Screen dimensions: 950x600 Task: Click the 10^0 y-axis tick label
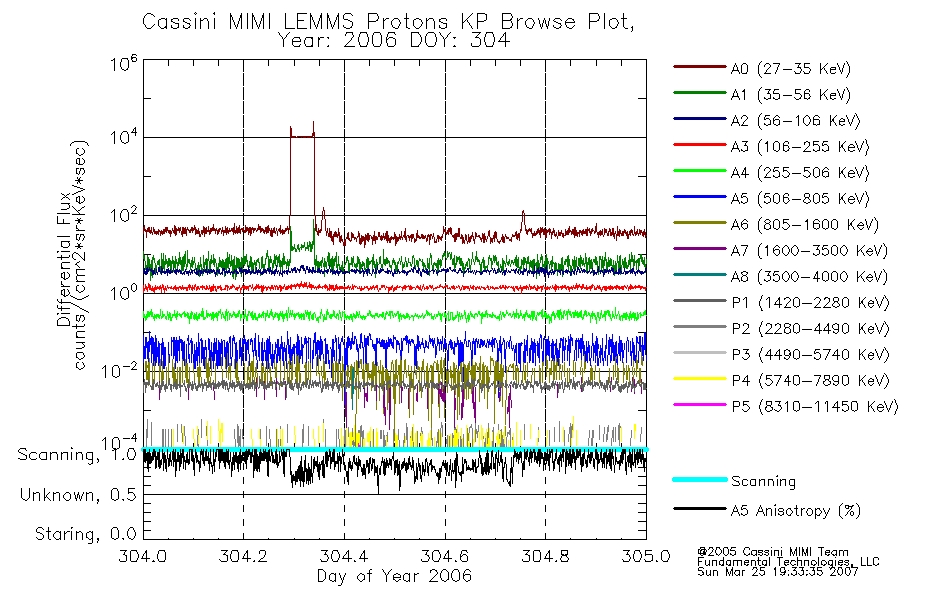(124, 292)
